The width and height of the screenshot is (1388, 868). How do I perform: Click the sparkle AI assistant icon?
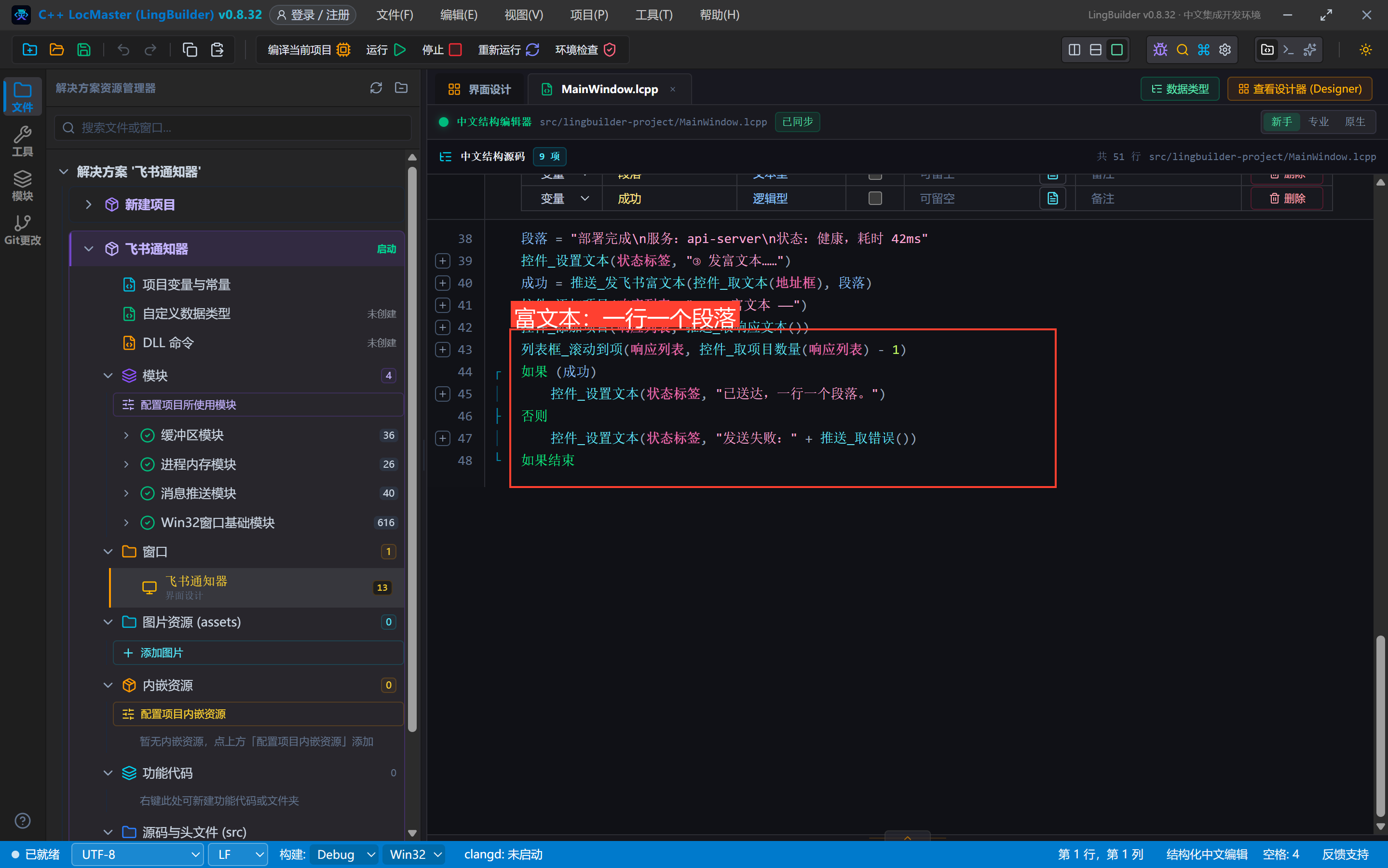[1310, 50]
